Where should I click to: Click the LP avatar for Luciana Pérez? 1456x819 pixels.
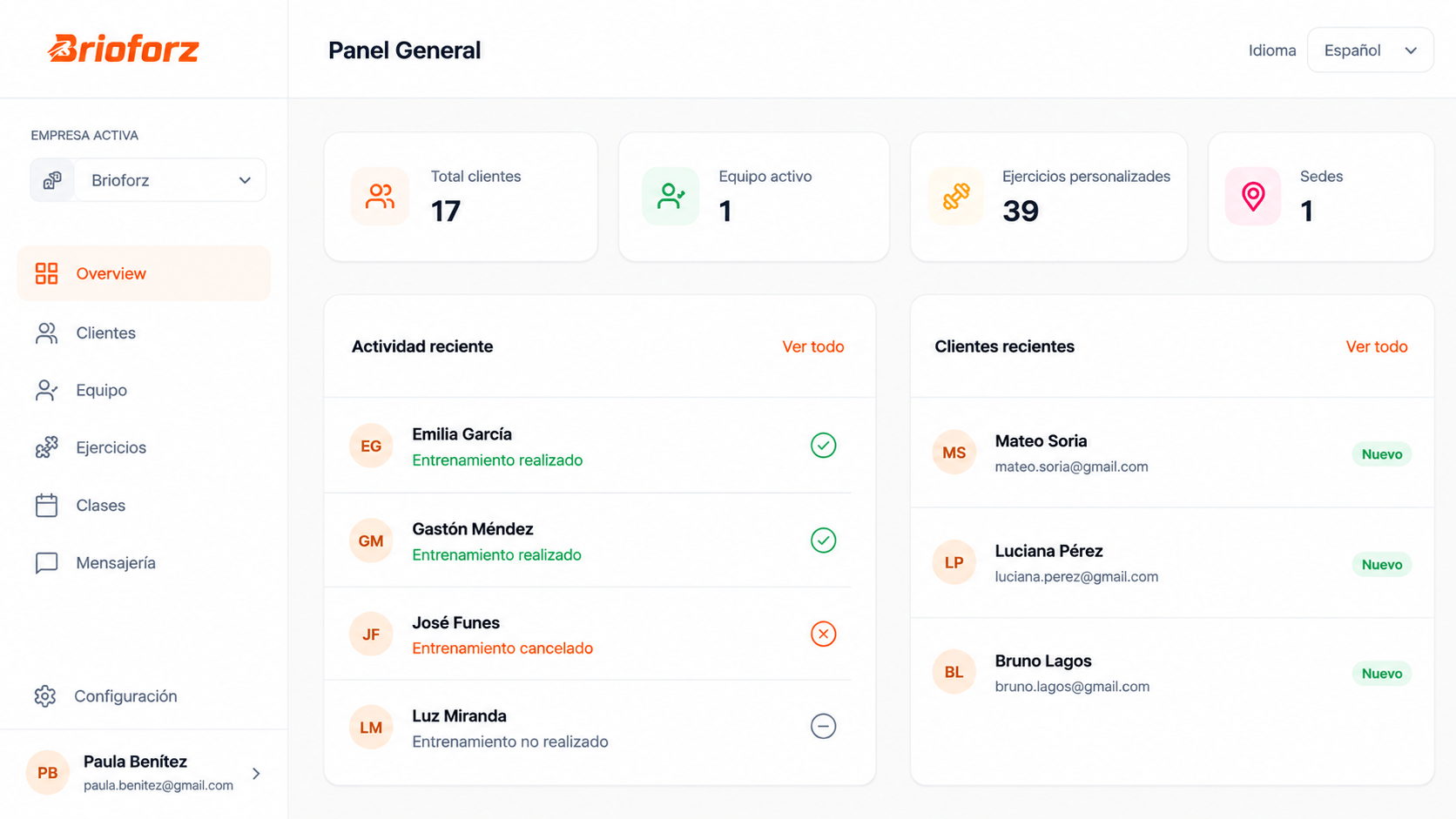tap(954, 562)
